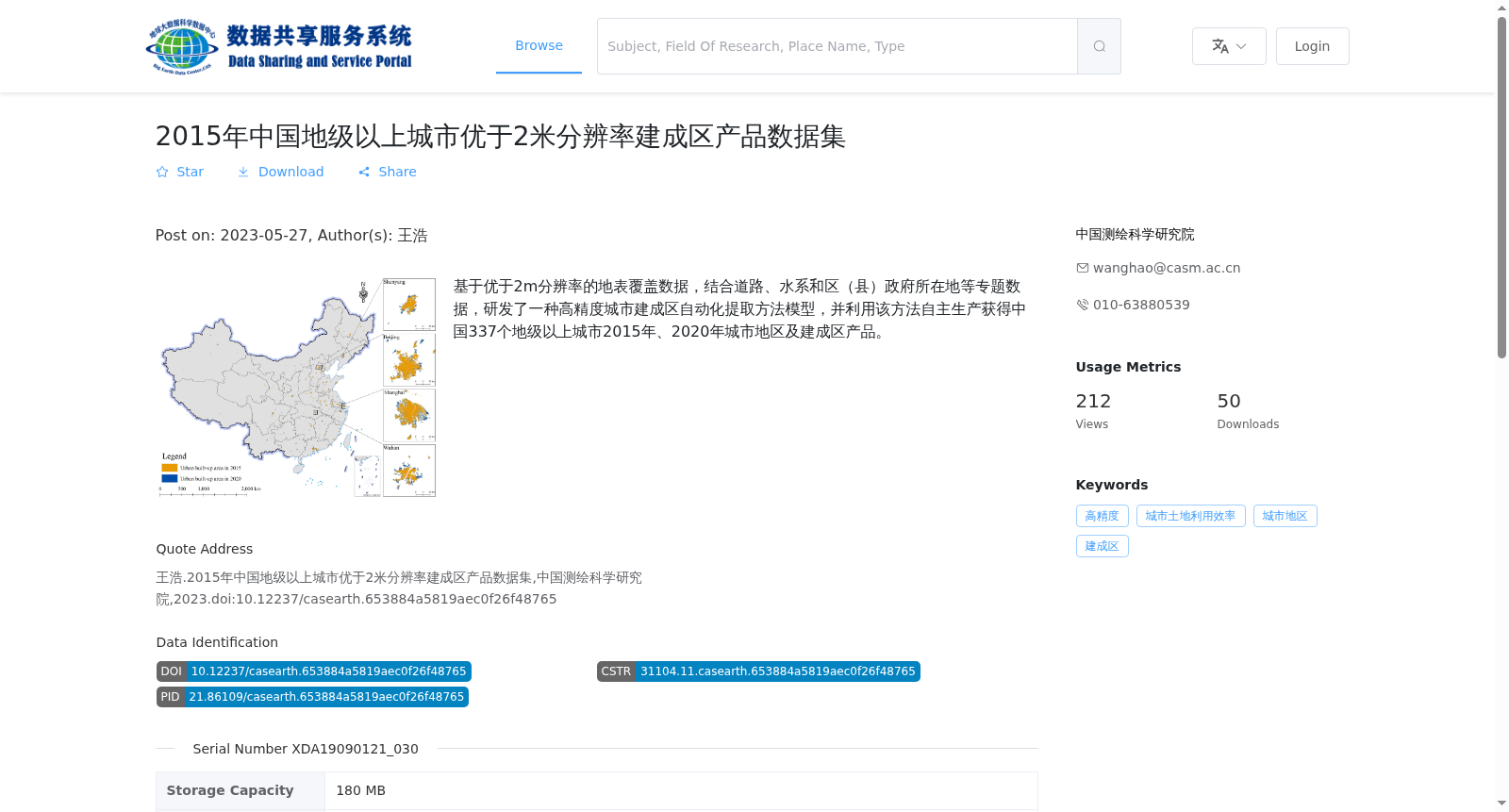Click the phone number 010-63880539
1509x812 pixels.
coord(1141,305)
